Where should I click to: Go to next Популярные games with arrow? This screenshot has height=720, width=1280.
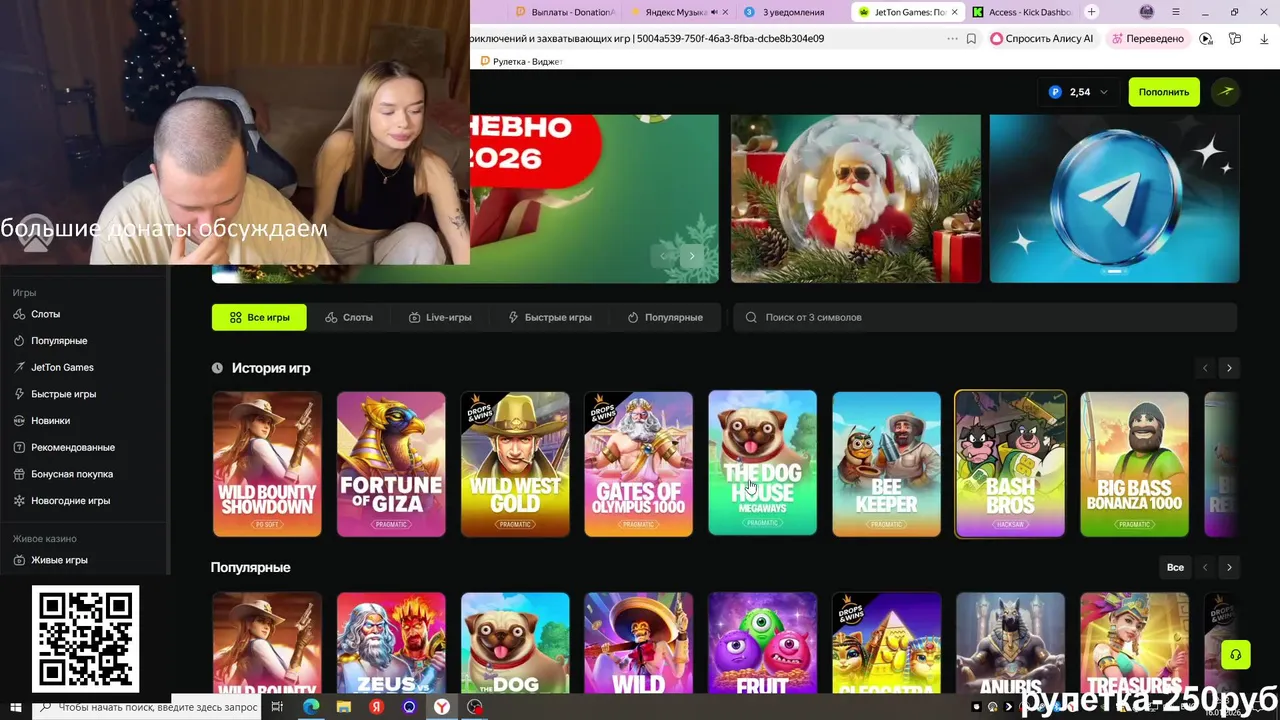point(1229,567)
